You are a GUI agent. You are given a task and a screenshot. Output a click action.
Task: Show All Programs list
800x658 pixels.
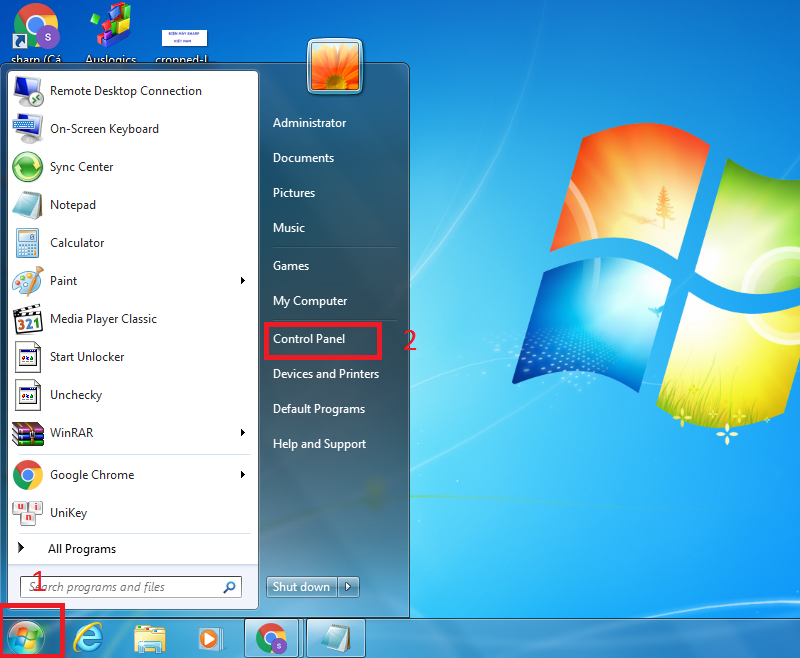(80, 549)
